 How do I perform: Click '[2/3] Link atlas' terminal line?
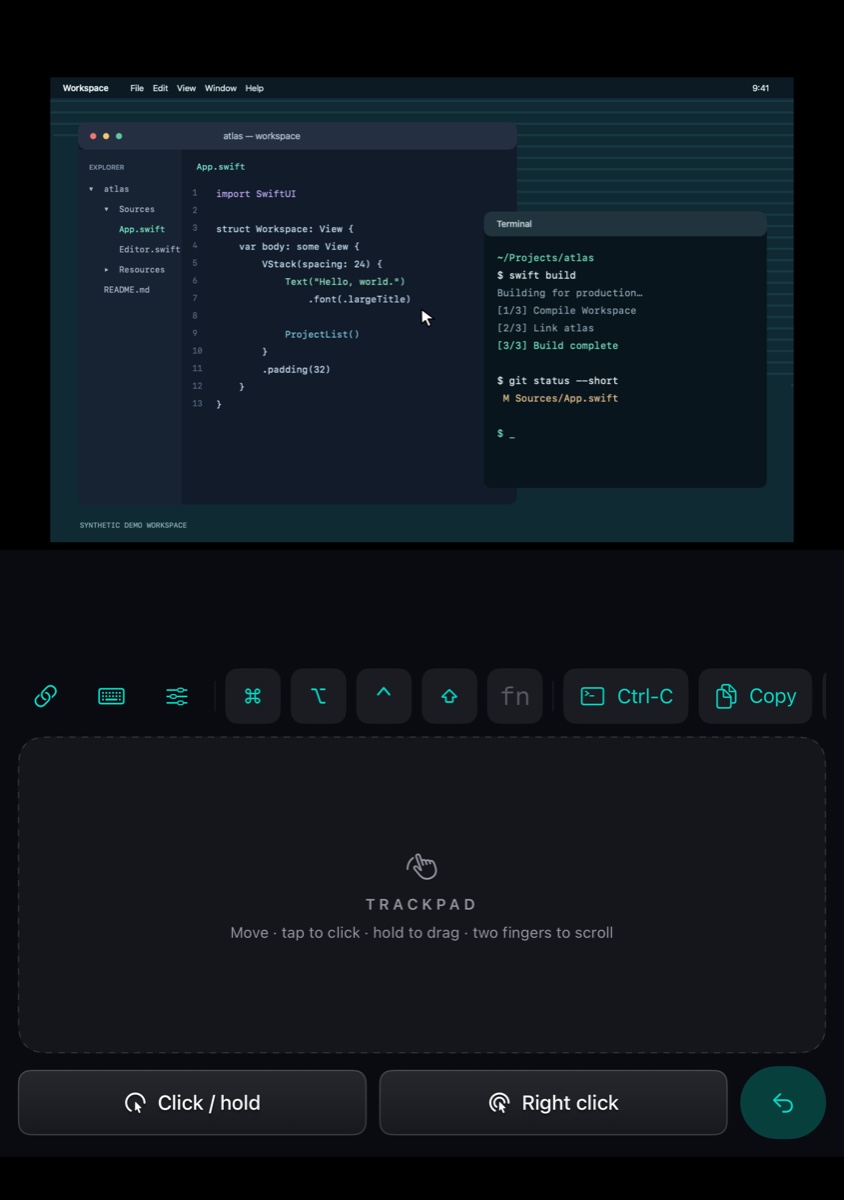[x=545, y=328]
